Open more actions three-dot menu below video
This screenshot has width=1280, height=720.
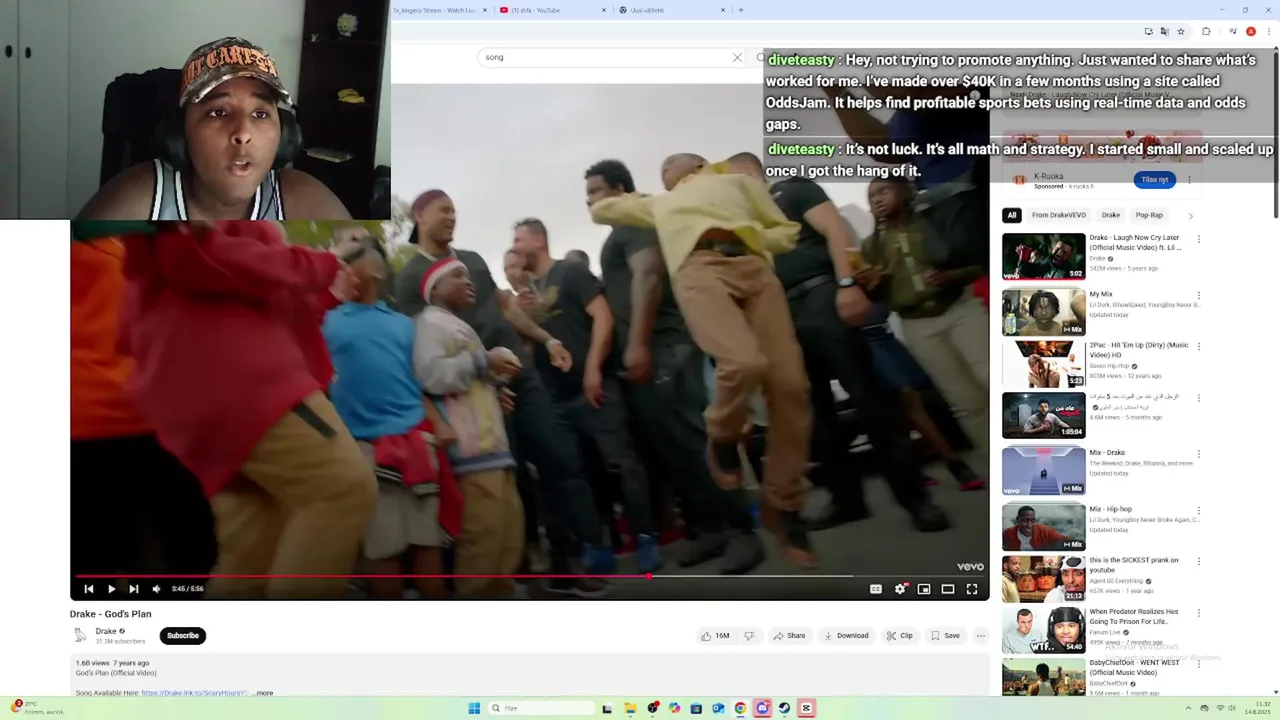[x=981, y=635]
